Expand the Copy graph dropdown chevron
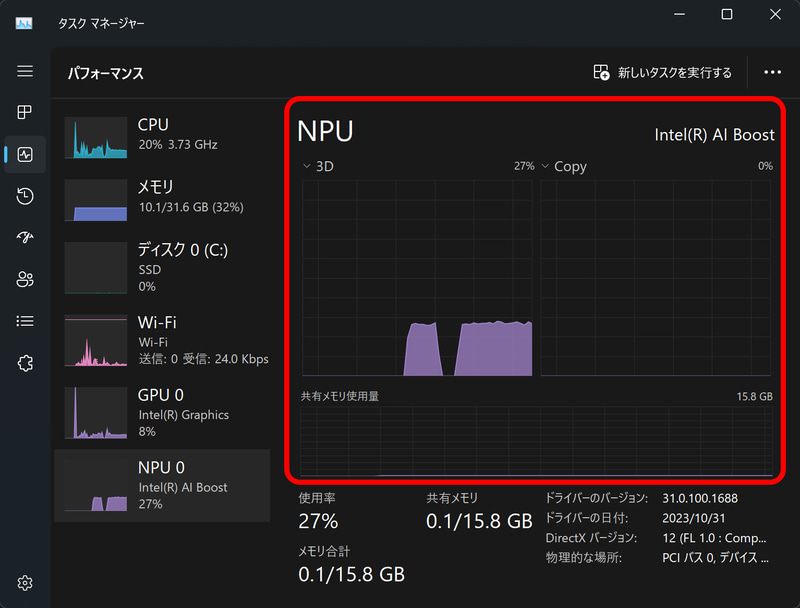Screen dimensions: 800x608 pos(546,167)
